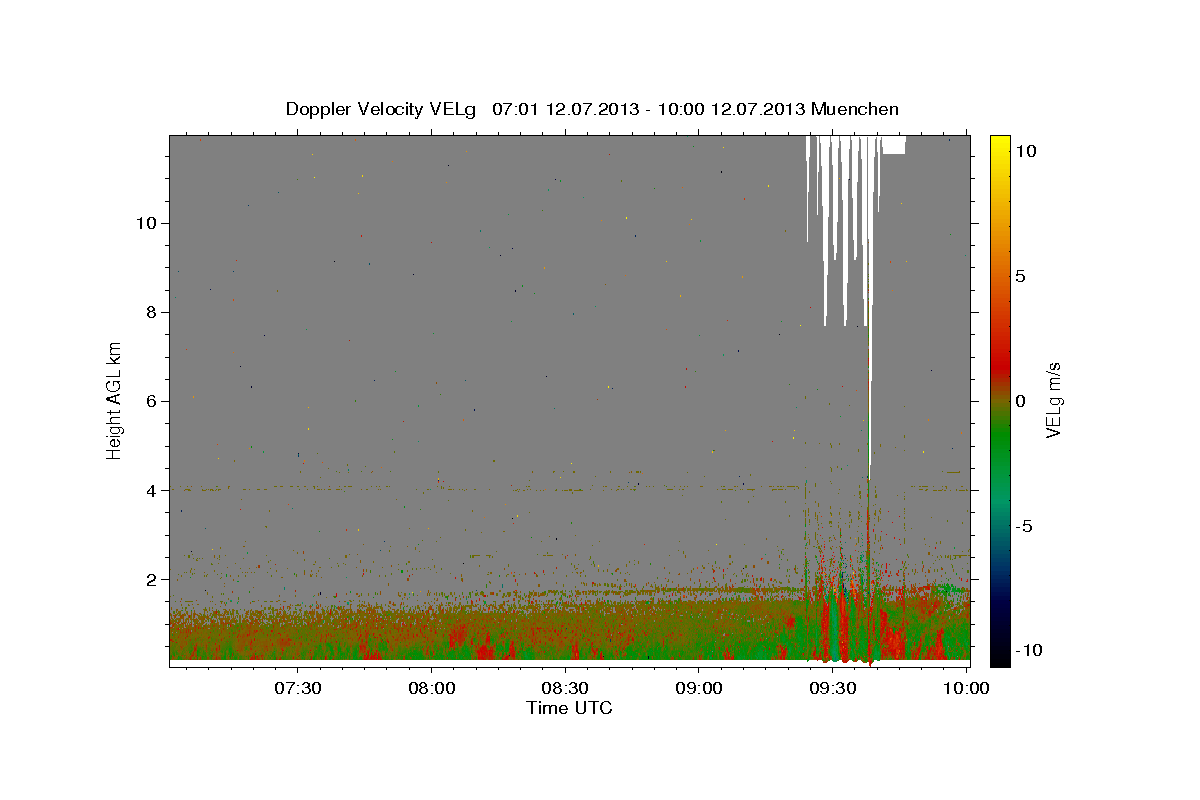The height and width of the screenshot is (800, 1200).
Task: Click 'Muenchen' in the plot title
Action: click(x=854, y=109)
